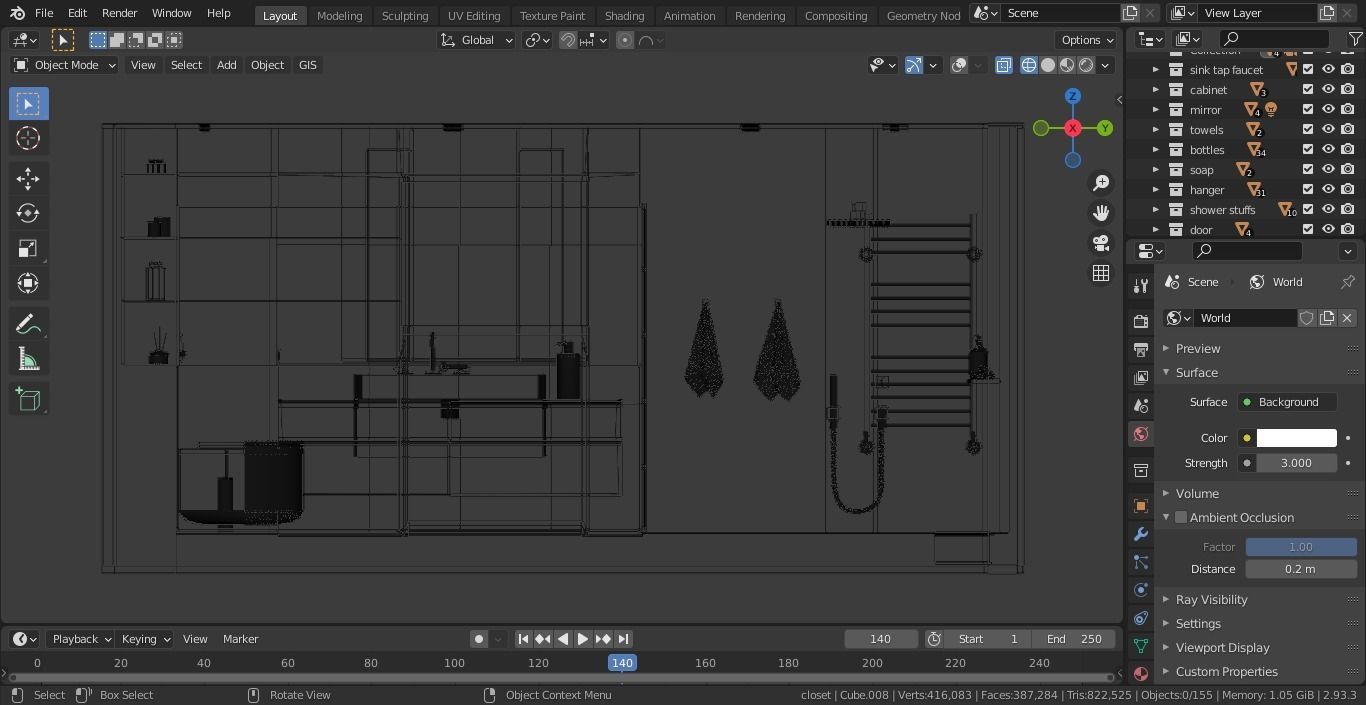
Task: Open the Playback dropdown in timeline
Action: tap(80, 639)
